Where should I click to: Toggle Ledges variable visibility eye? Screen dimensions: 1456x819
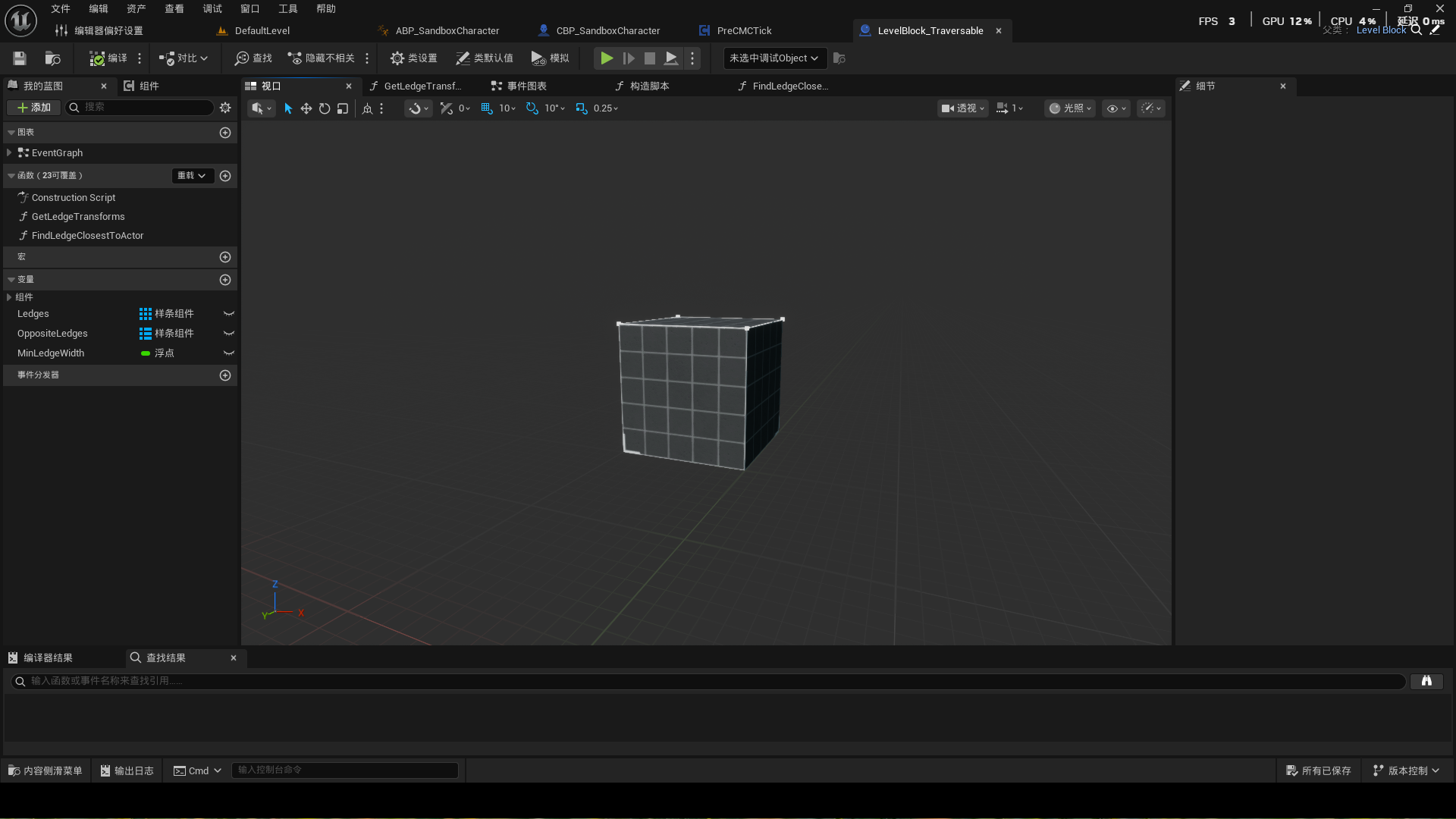tap(228, 314)
